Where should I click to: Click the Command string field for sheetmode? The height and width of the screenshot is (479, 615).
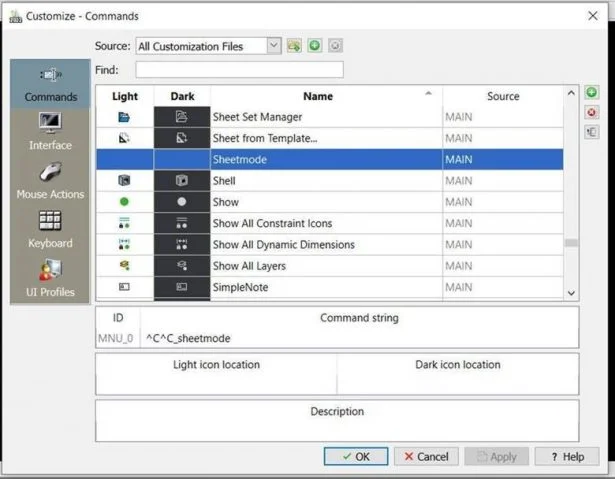click(x=359, y=339)
